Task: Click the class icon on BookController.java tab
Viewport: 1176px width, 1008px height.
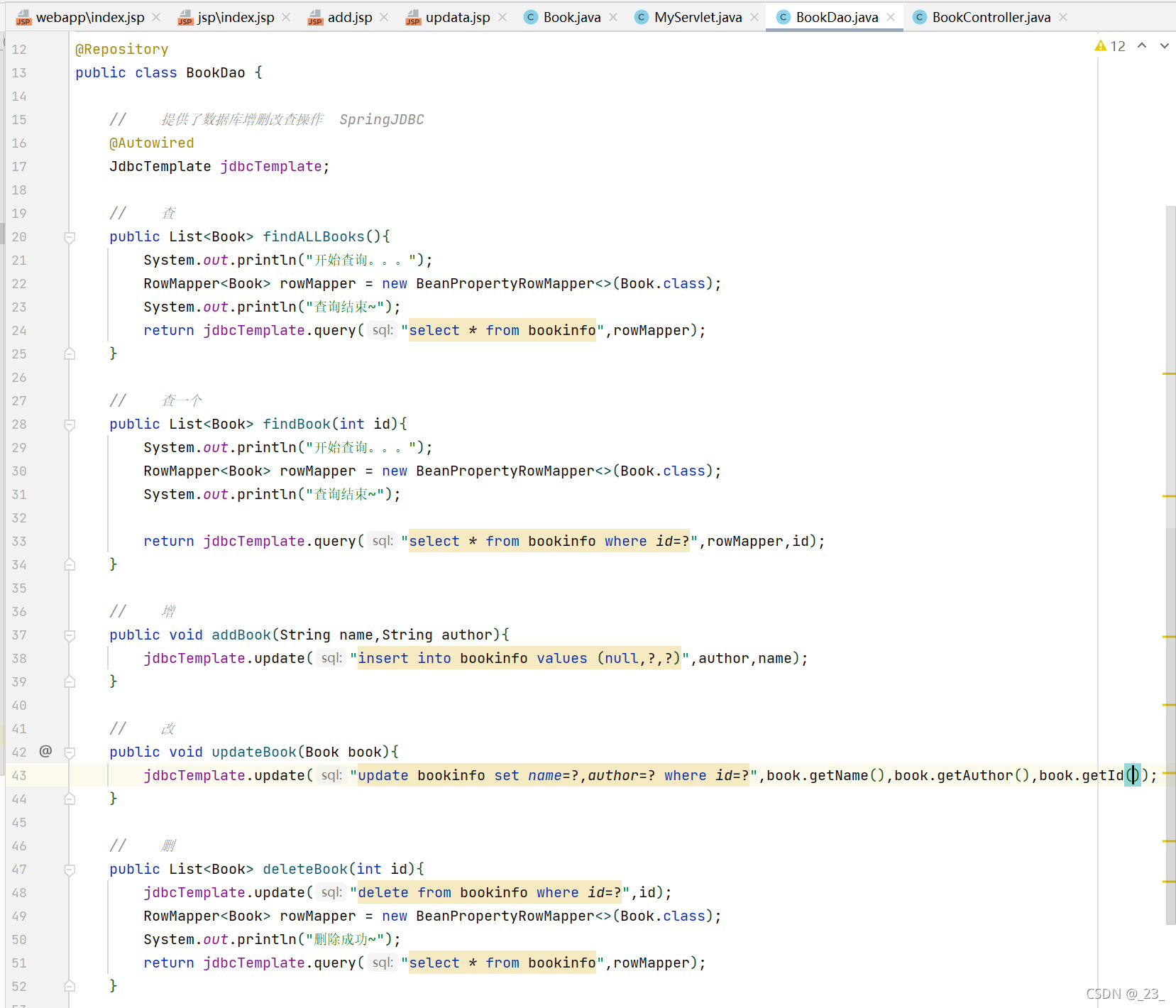Action: (x=919, y=17)
